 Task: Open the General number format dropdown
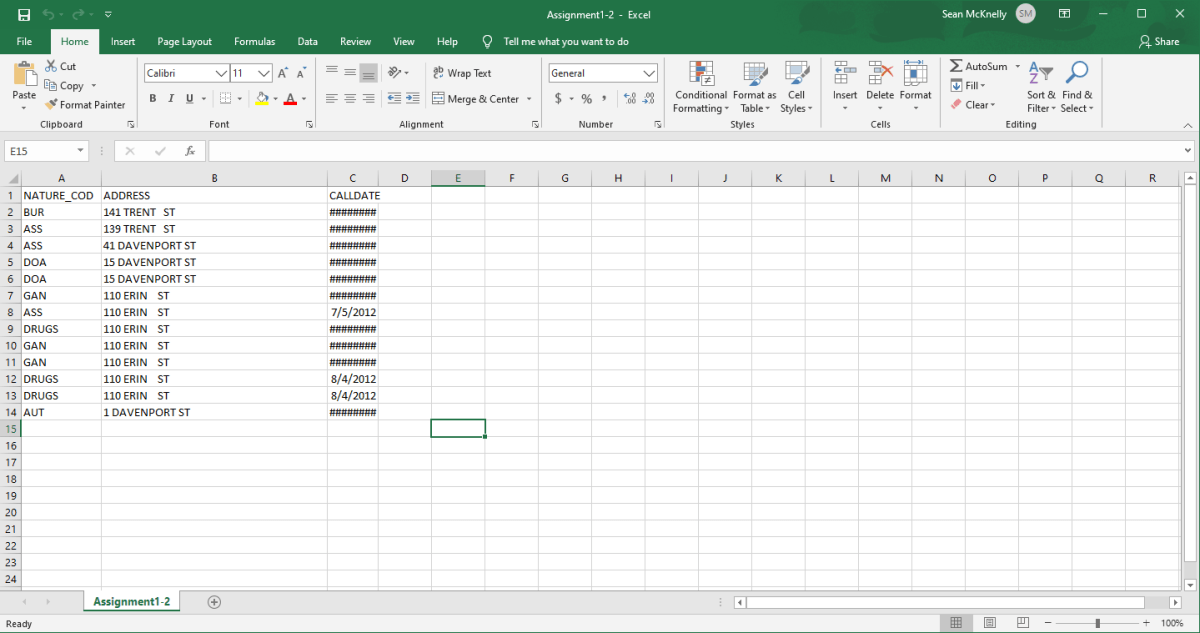pyautogui.click(x=649, y=73)
